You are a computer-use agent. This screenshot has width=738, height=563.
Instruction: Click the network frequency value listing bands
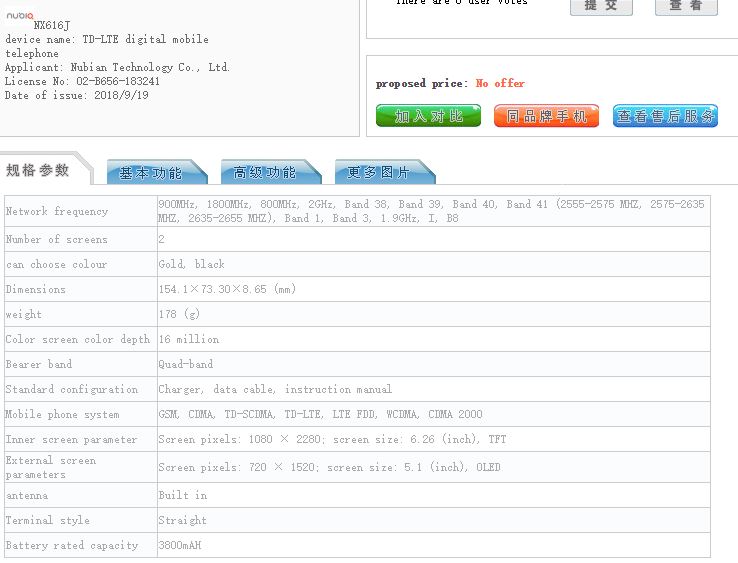(x=431, y=211)
